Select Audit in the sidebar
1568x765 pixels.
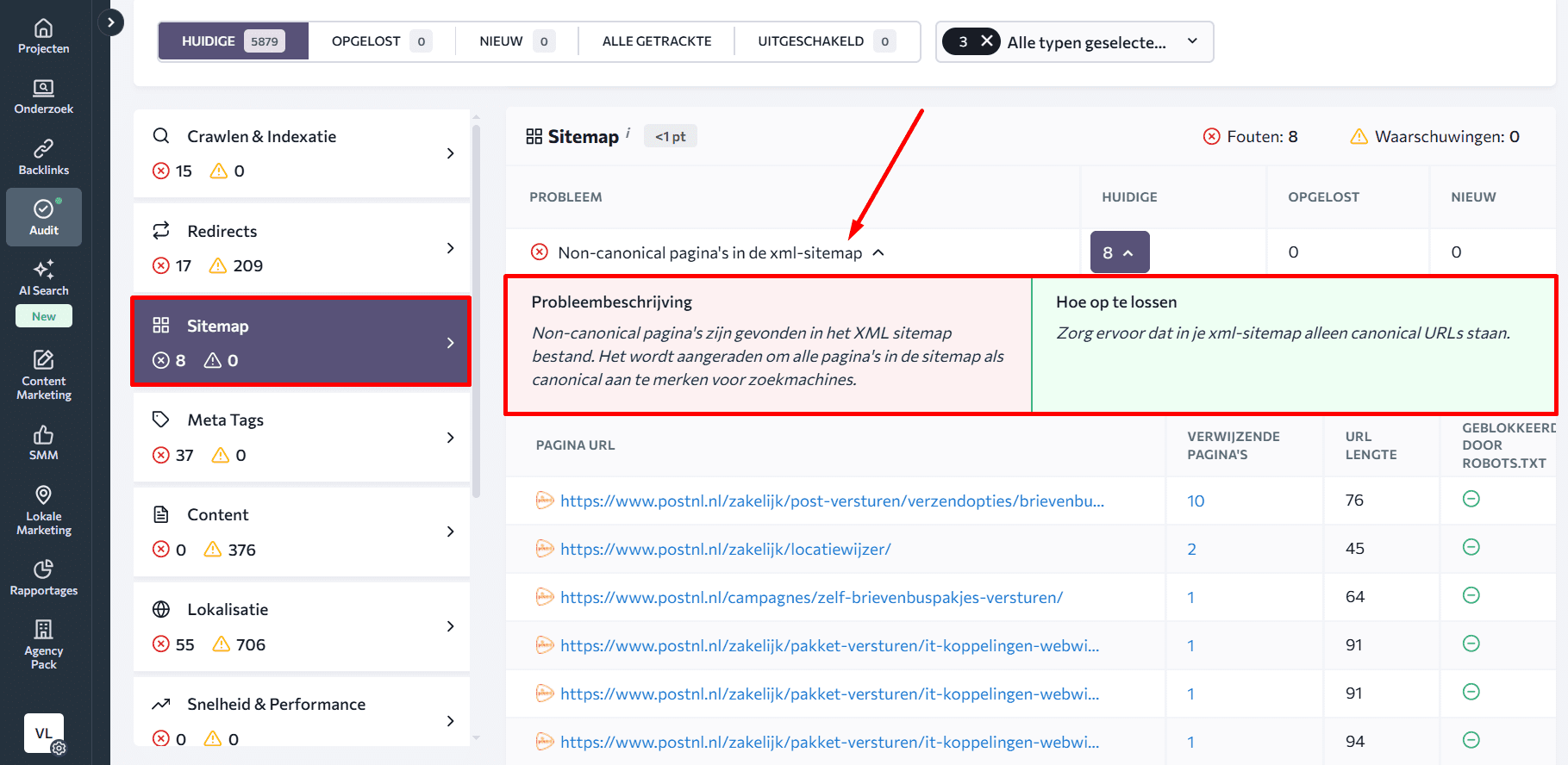coord(44,217)
